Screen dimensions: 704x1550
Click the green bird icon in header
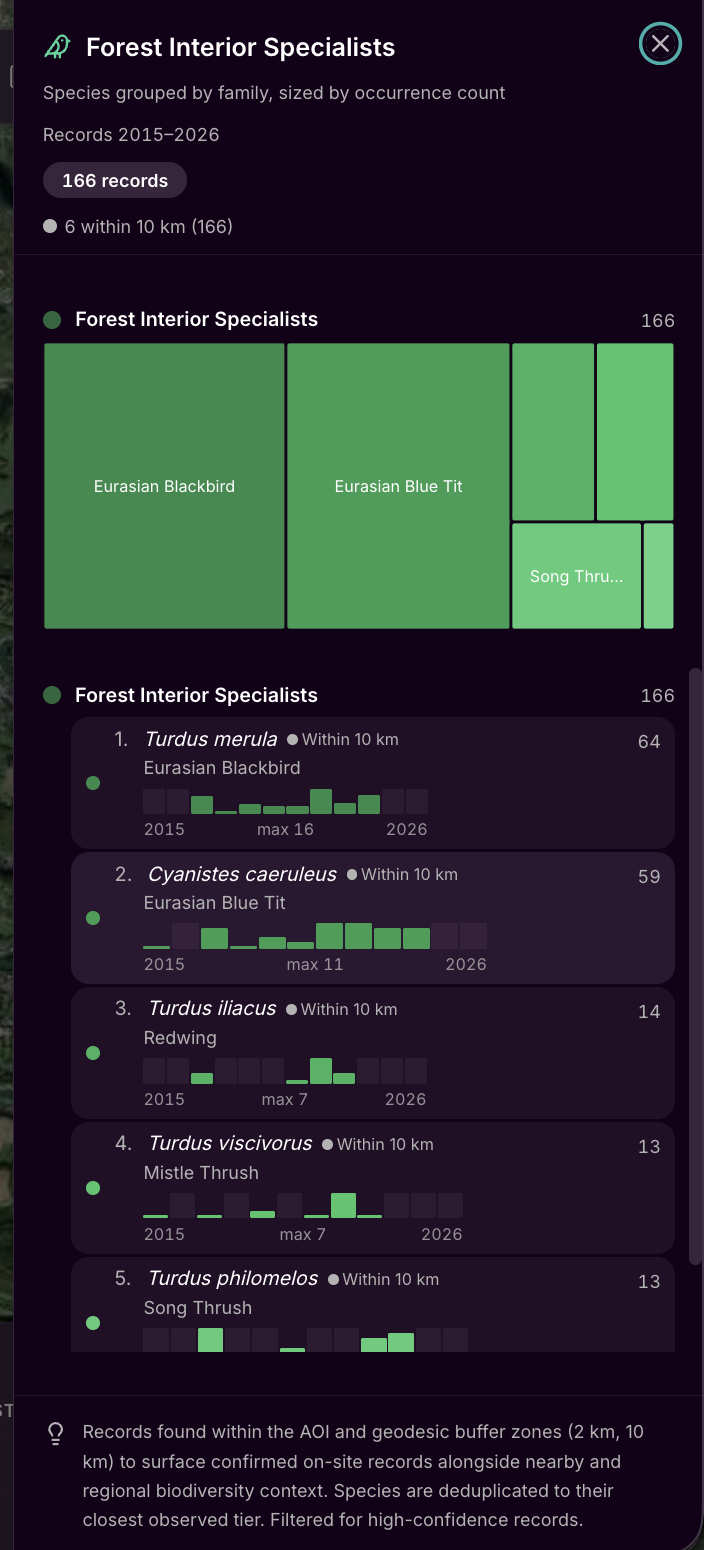pos(58,47)
